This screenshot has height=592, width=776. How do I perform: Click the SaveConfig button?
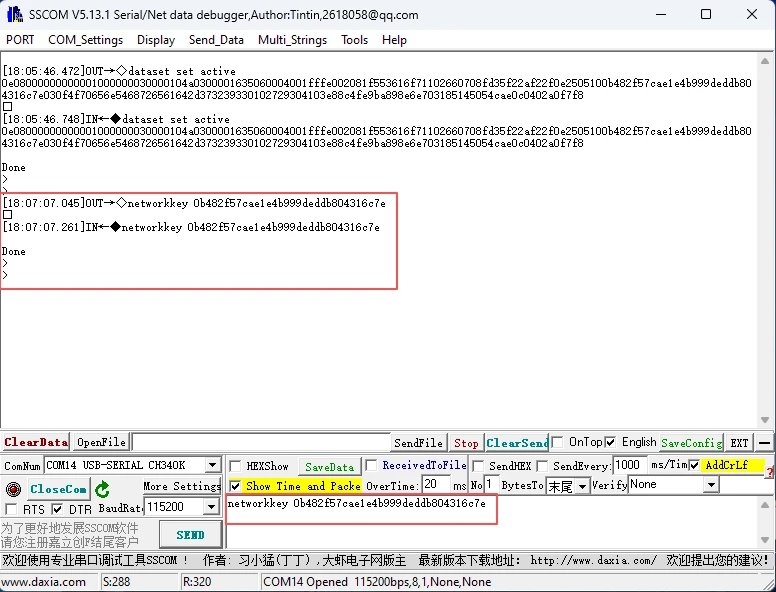point(691,442)
